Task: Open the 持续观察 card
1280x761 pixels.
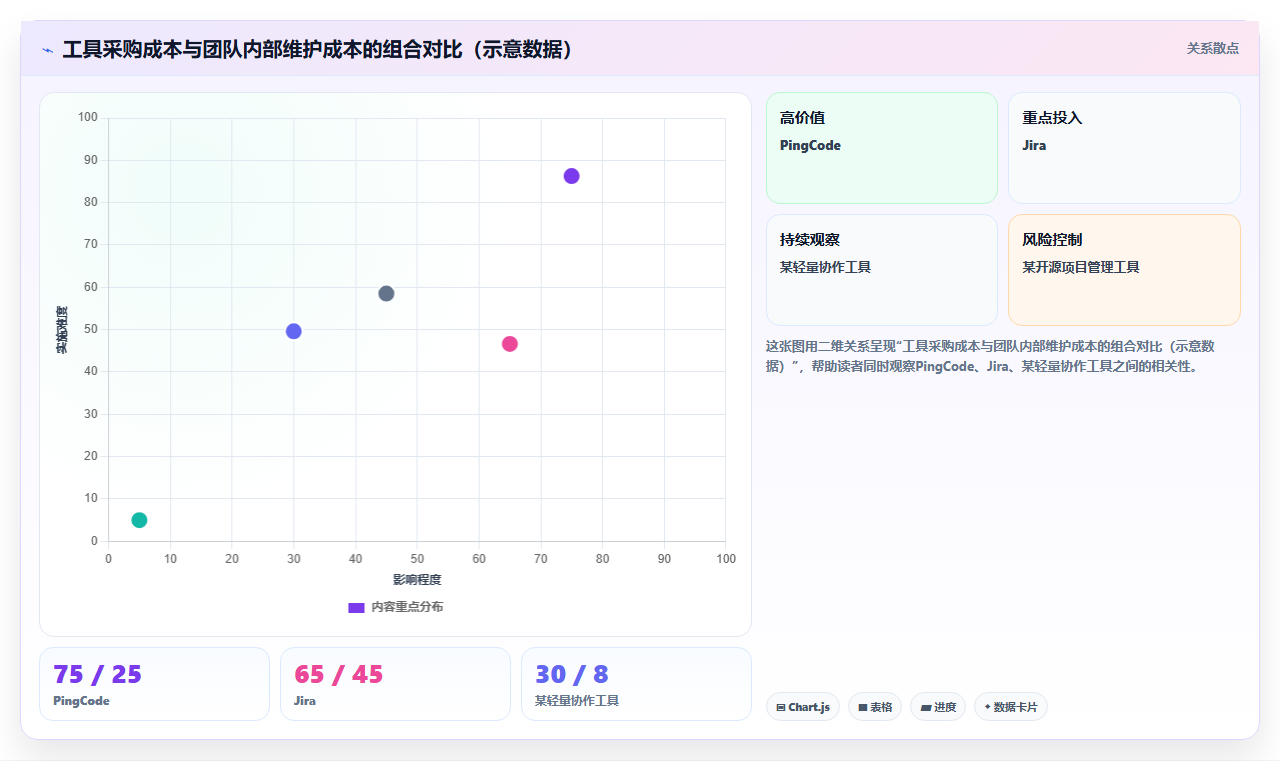Action: [882, 270]
